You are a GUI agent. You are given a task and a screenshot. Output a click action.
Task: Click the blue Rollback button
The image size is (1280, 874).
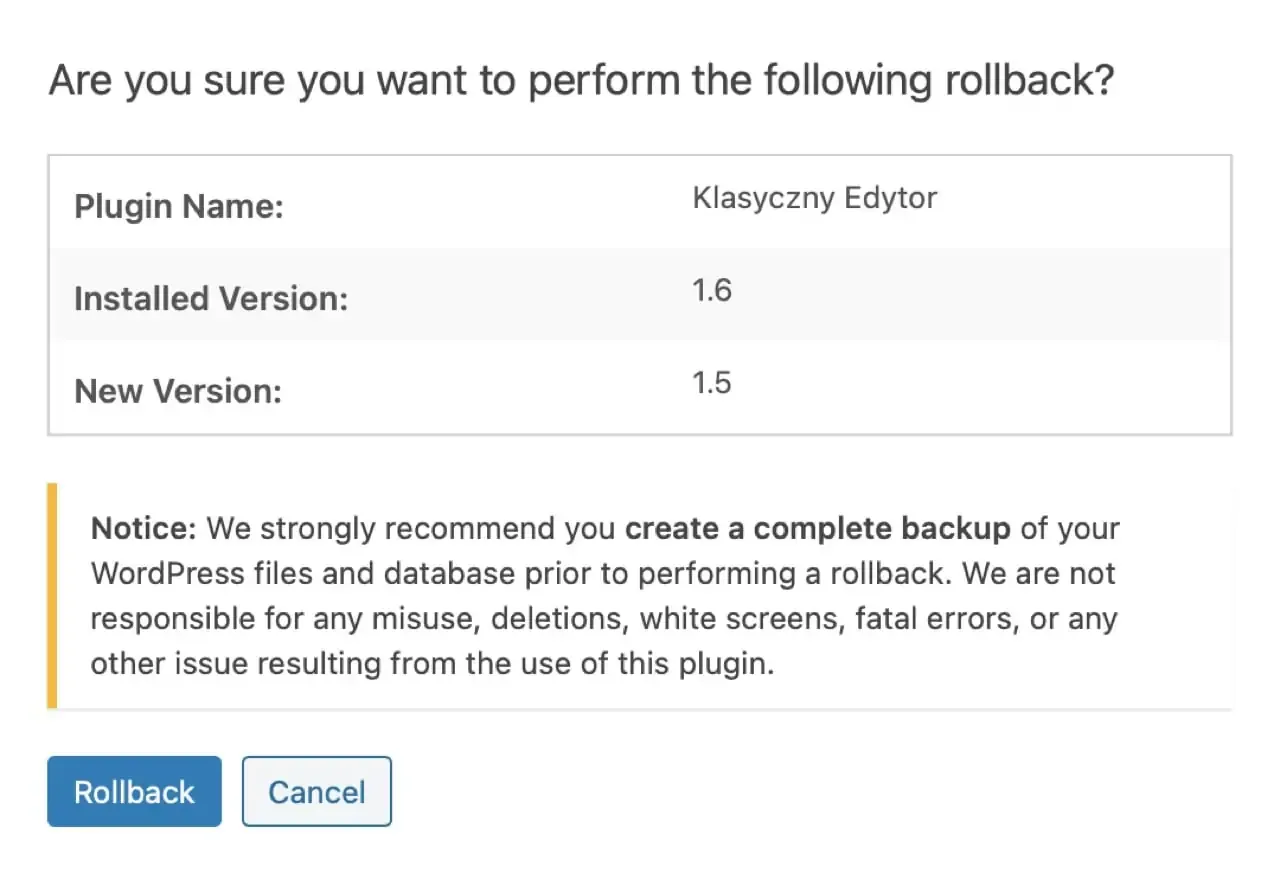(133, 791)
